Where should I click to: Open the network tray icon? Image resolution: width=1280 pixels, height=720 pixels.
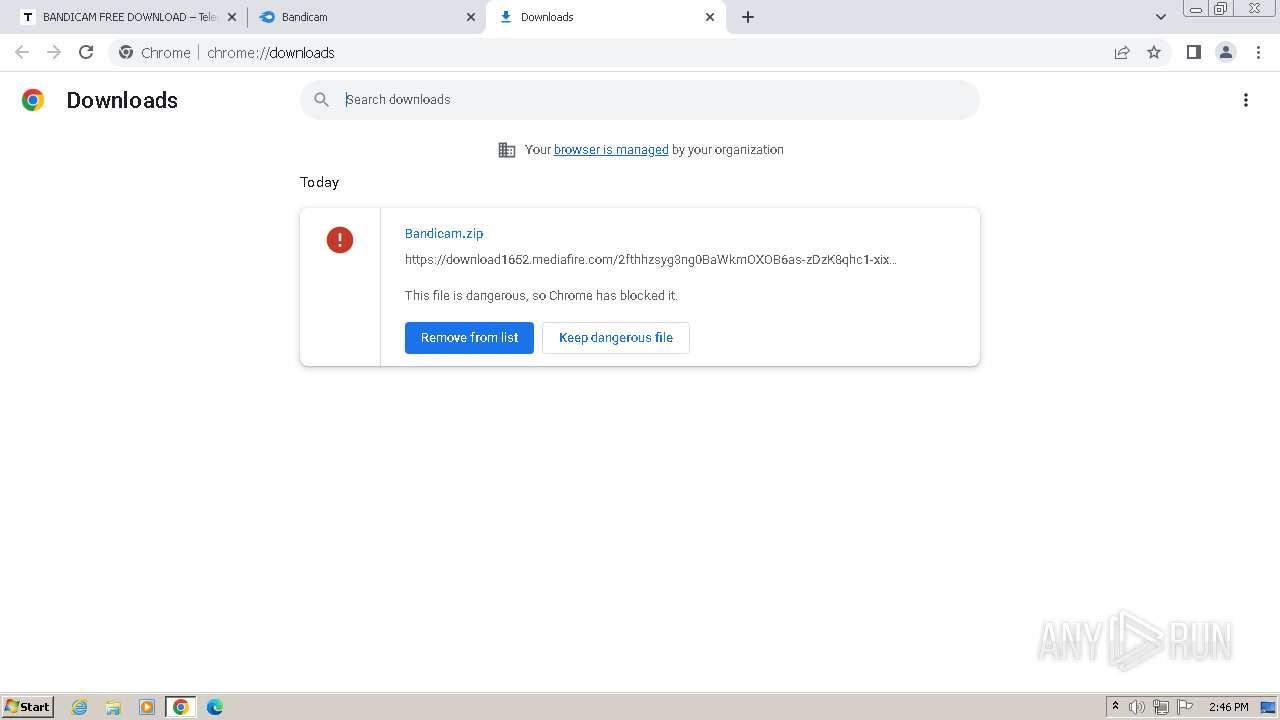tap(1161, 707)
